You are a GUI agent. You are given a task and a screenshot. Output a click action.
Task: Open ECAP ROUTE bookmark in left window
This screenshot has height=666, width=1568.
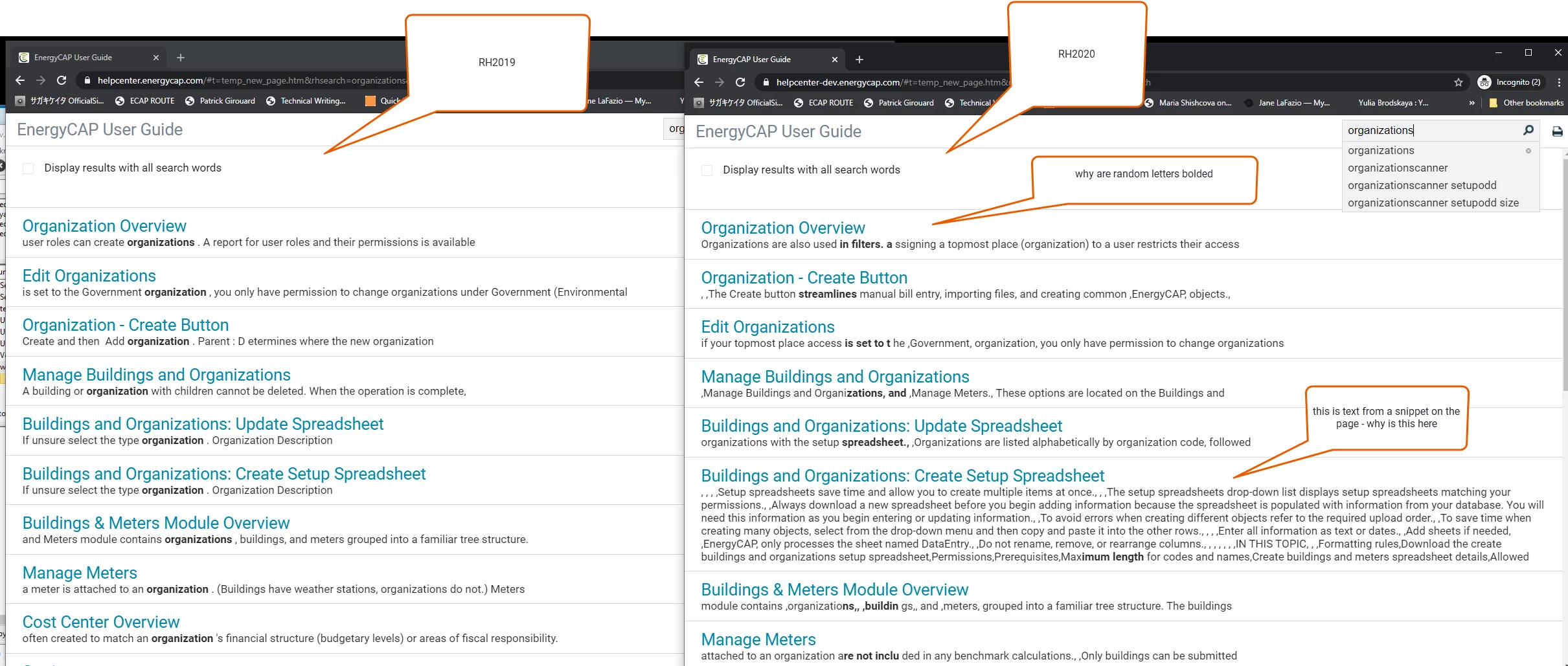(144, 101)
